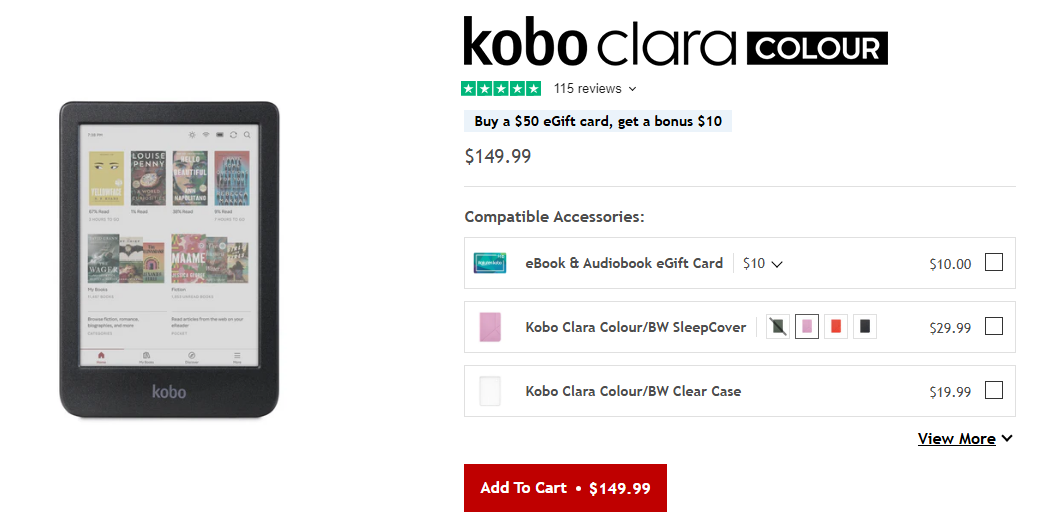Check the eBook & Audiobook eGift Card box
Image resolution: width=1038 pixels, height=522 pixels.
point(993,263)
